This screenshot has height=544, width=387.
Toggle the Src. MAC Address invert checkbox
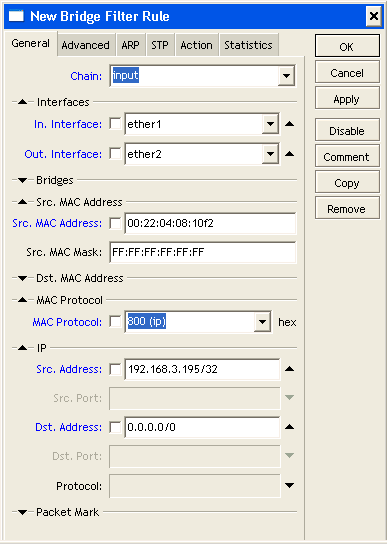115,223
